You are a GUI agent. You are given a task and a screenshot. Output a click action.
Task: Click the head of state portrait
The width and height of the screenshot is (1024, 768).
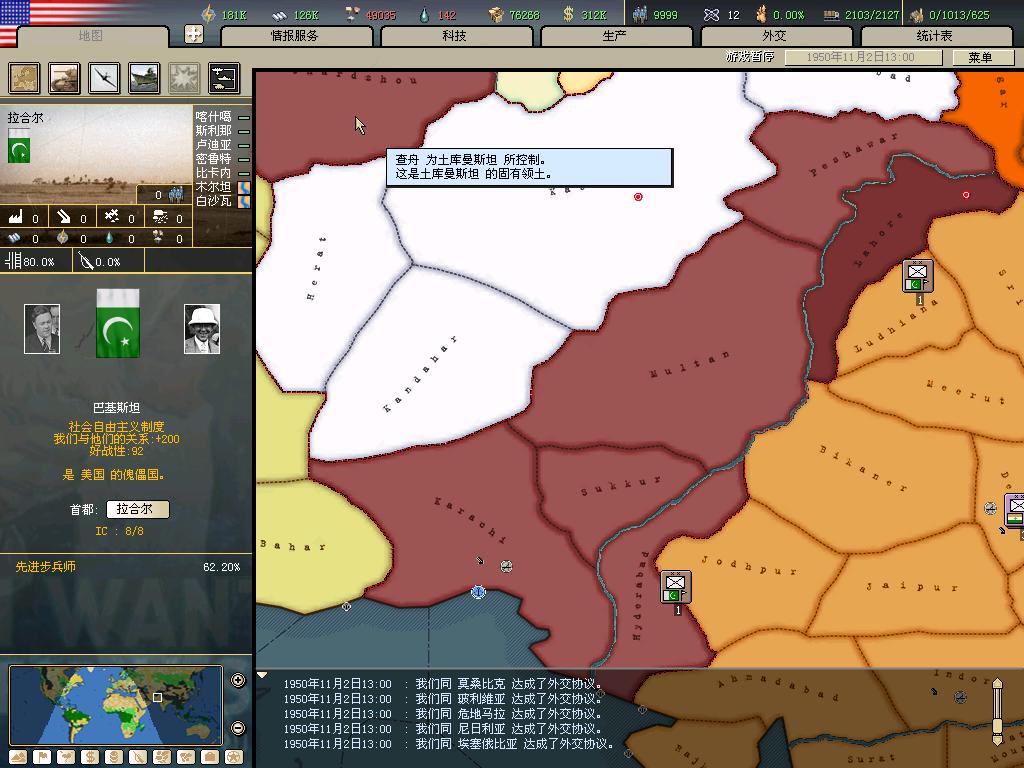(x=42, y=328)
